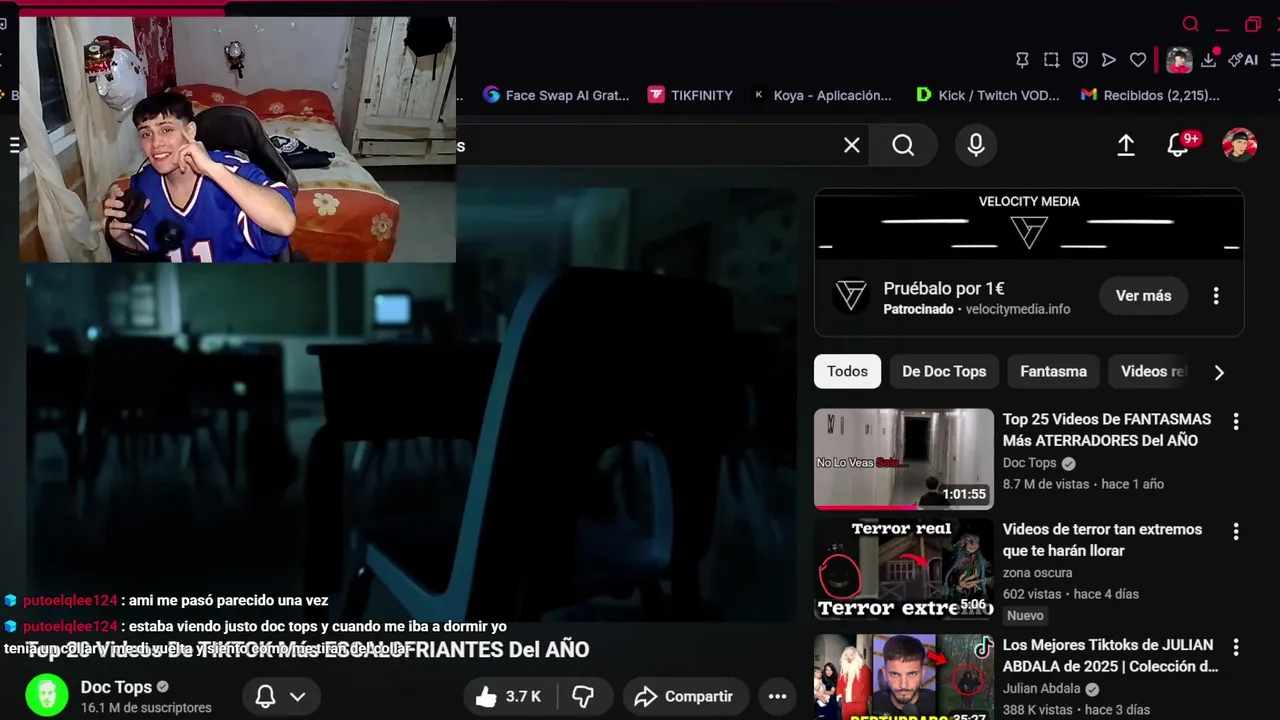Image resolution: width=1280 pixels, height=720 pixels.
Task: Open Kick / Twitch VOD... bookmark
Action: tap(988, 95)
